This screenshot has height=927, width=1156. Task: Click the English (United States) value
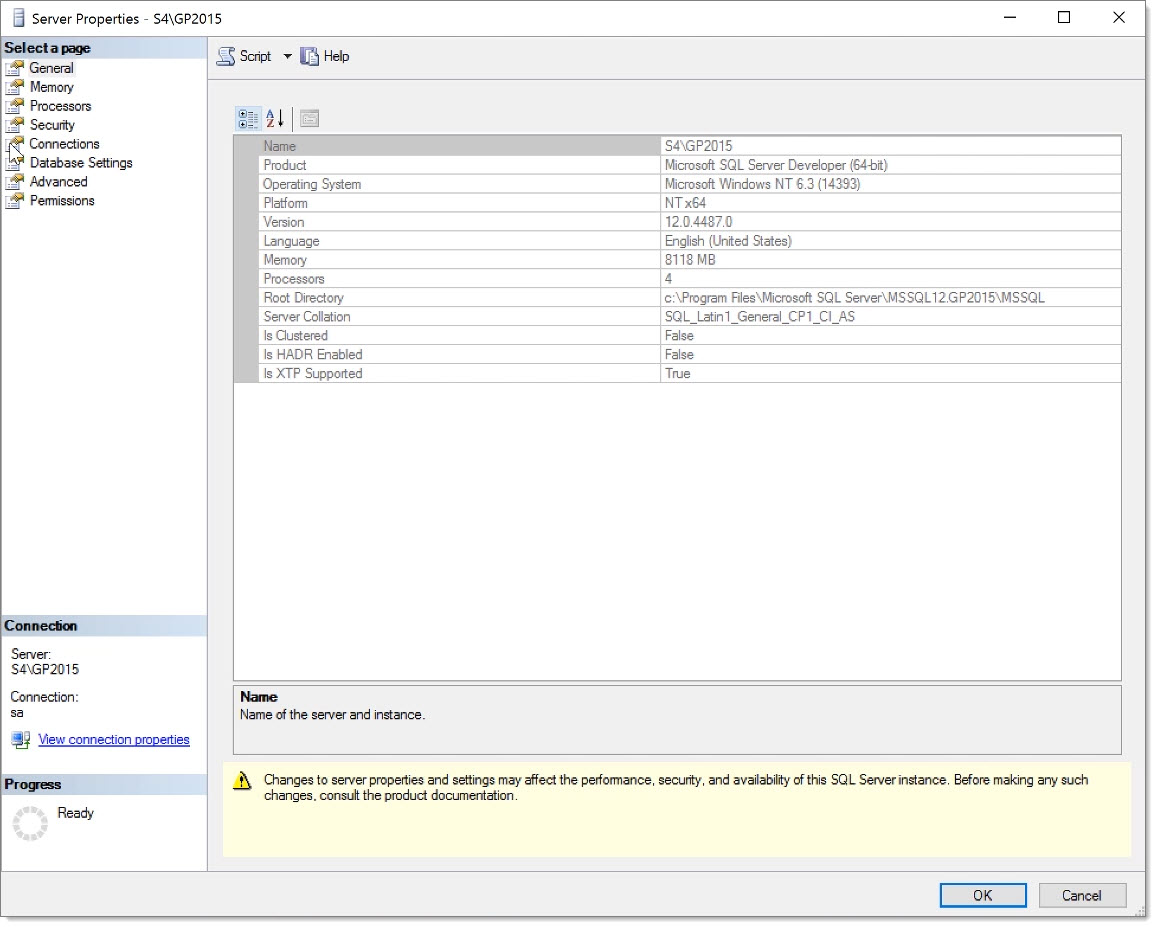(728, 241)
